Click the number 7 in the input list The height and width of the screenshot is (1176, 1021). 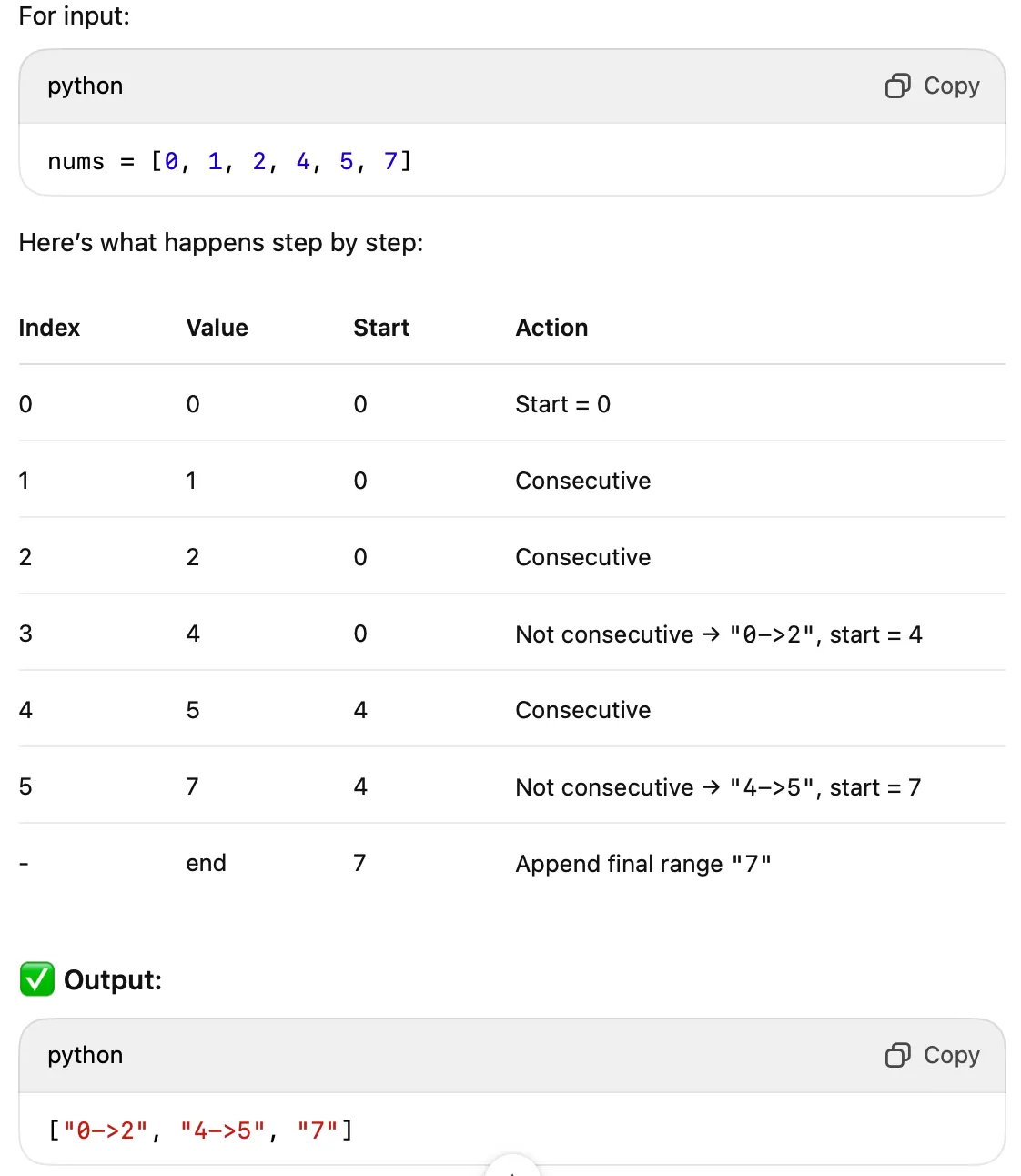tap(389, 160)
